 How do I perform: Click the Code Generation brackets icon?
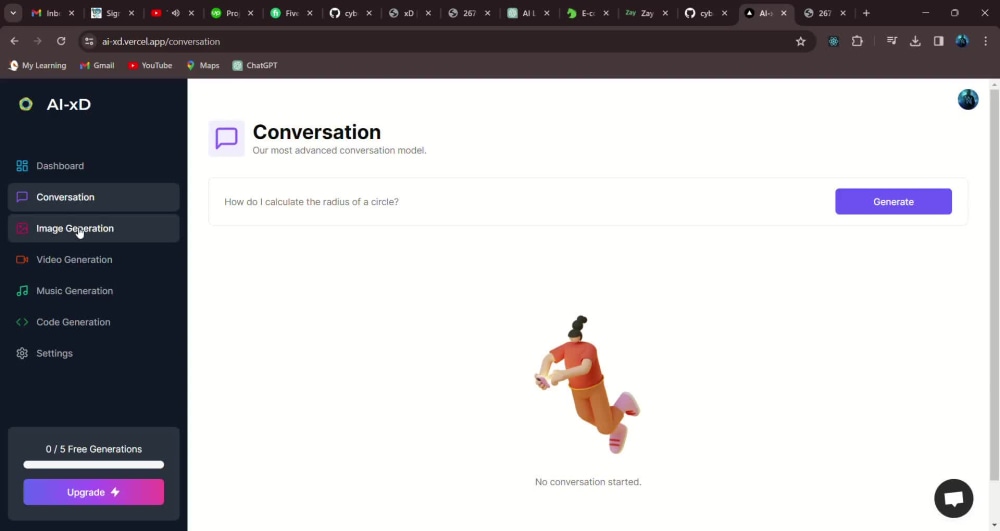tap(22, 322)
